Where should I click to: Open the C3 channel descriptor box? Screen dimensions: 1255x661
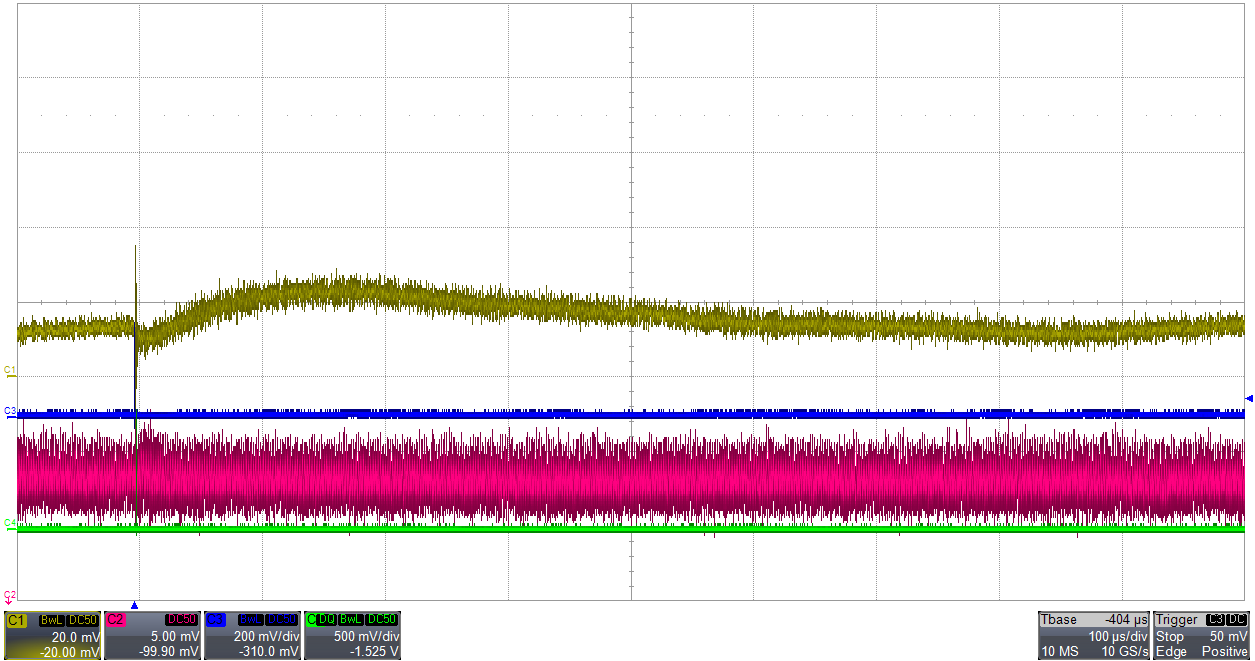[x=252, y=635]
